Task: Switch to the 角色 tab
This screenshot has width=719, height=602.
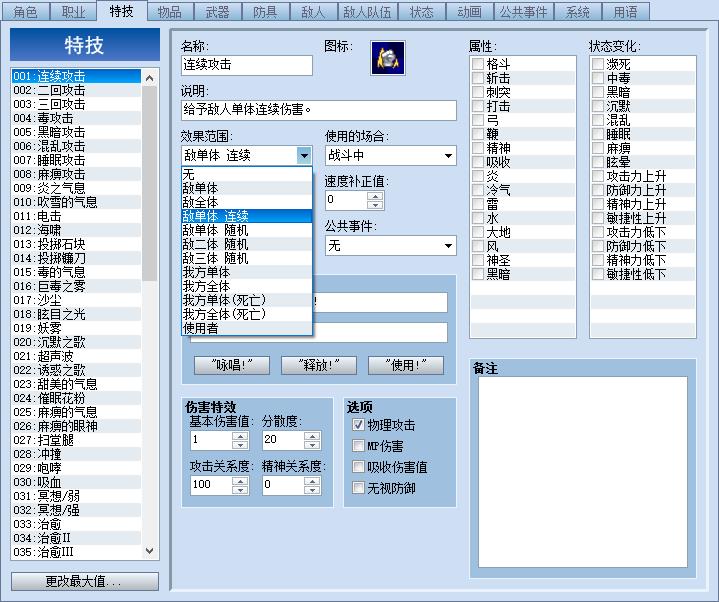Action: pos(25,12)
